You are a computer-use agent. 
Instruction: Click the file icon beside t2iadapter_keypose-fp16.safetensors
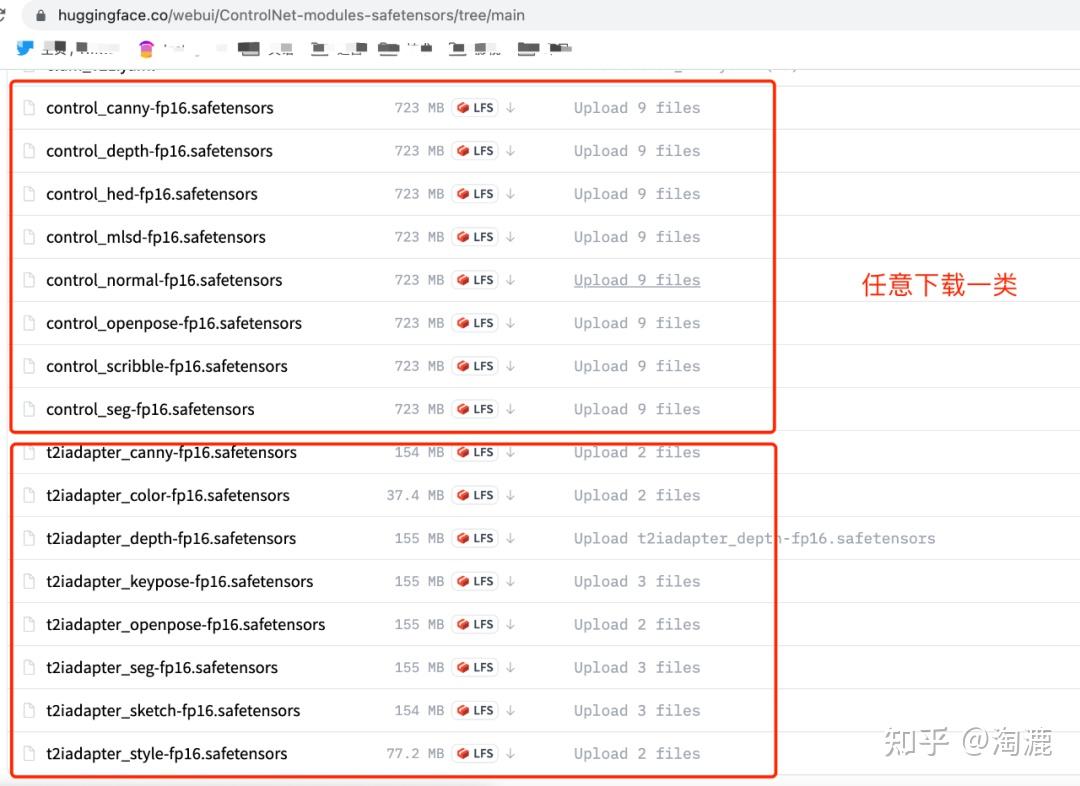pos(28,581)
